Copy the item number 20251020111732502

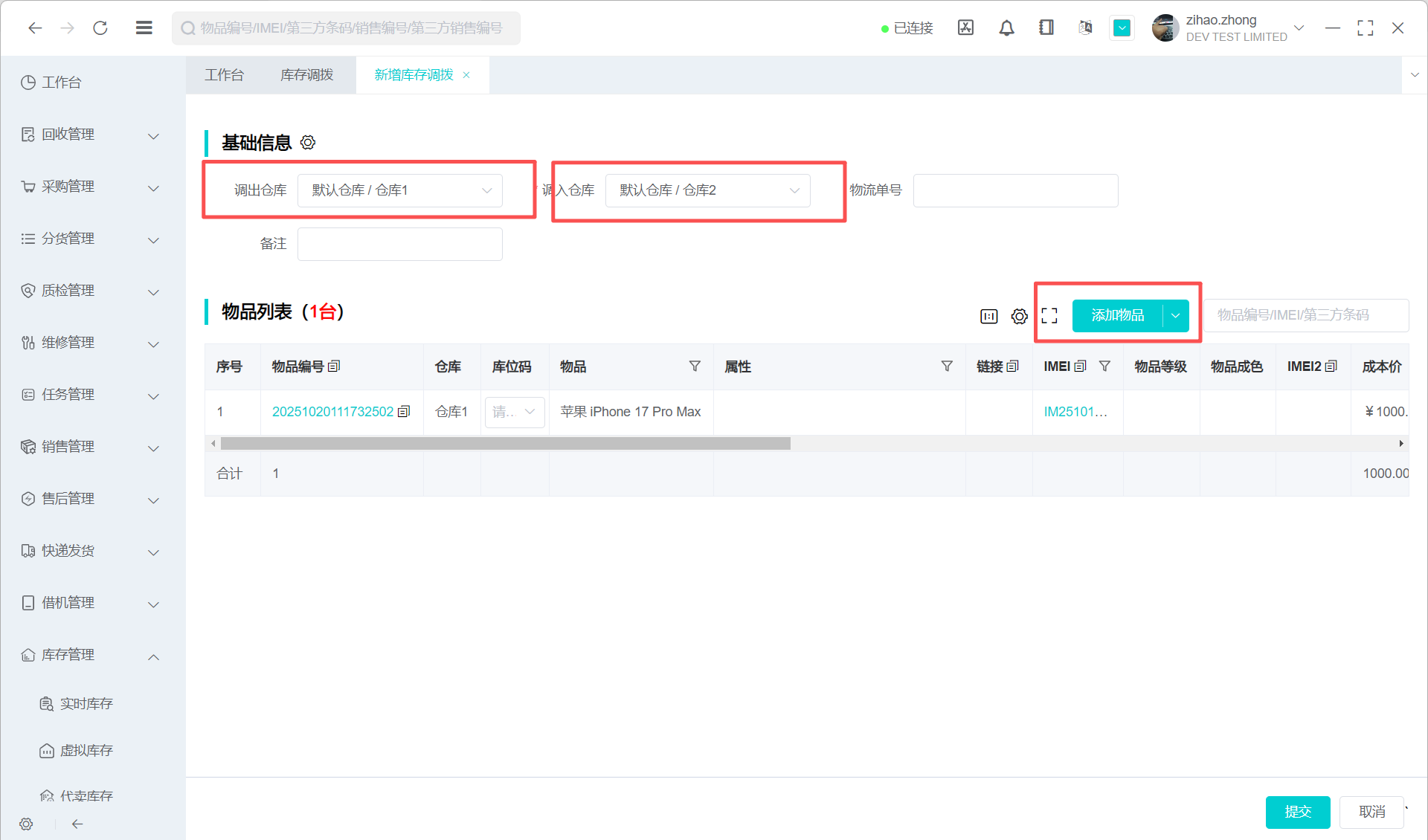(404, 411)
